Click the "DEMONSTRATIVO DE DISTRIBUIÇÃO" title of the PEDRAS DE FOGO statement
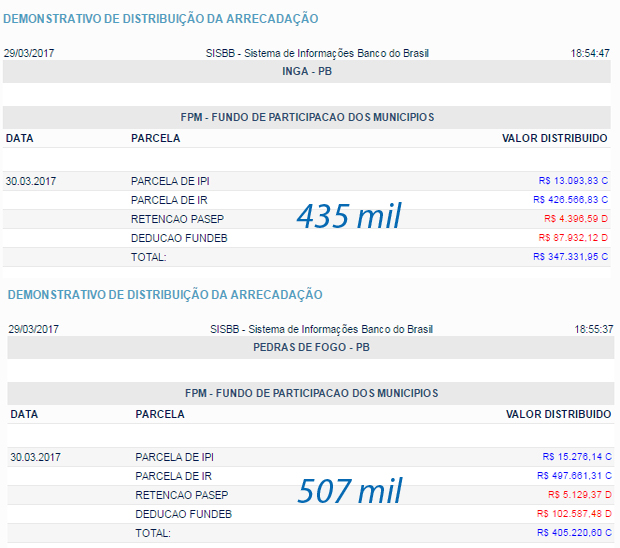This screenshot has height=548, width=620. click(165, 295)
